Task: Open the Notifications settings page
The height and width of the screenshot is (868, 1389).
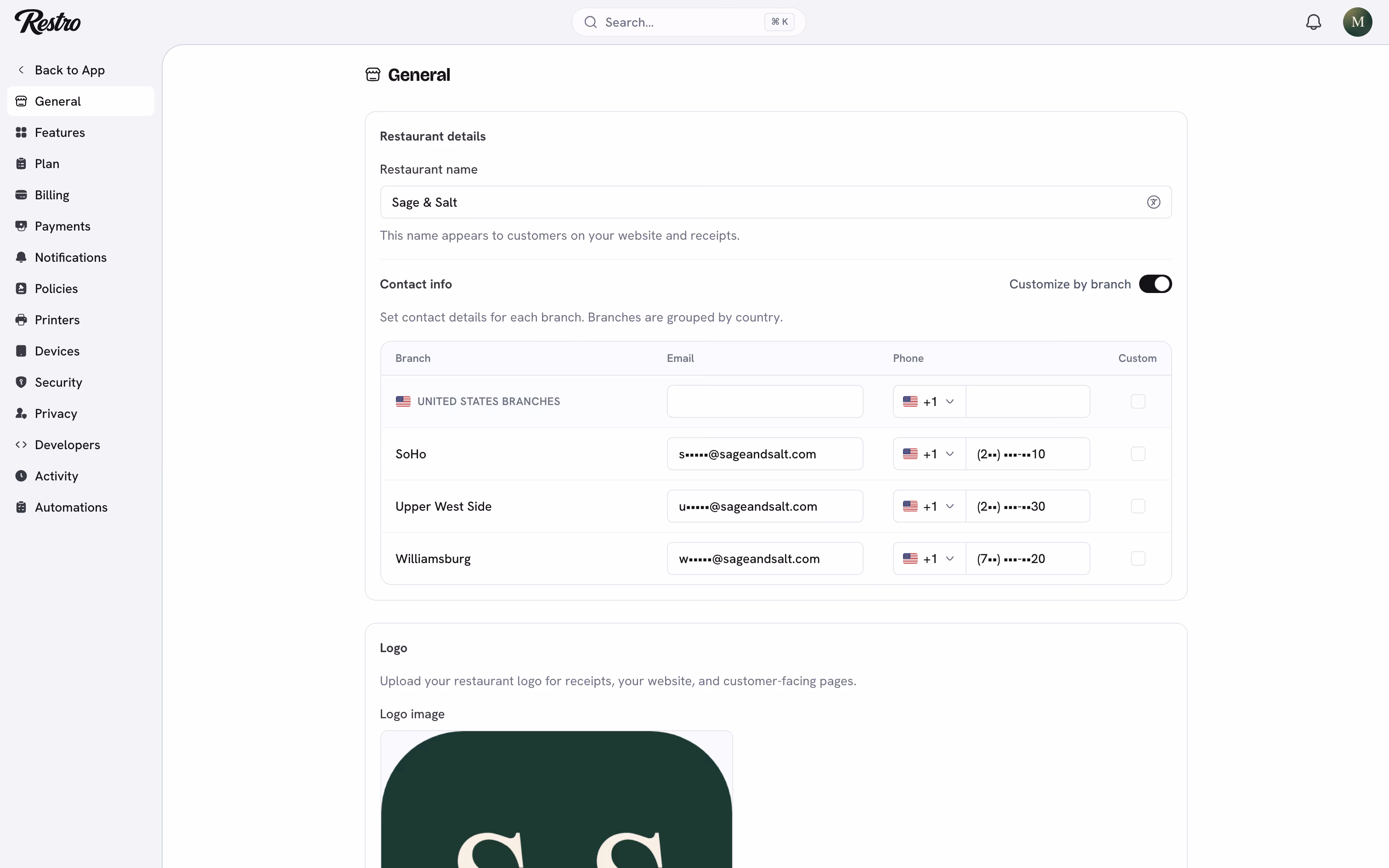Action: (x=81, y=257)
